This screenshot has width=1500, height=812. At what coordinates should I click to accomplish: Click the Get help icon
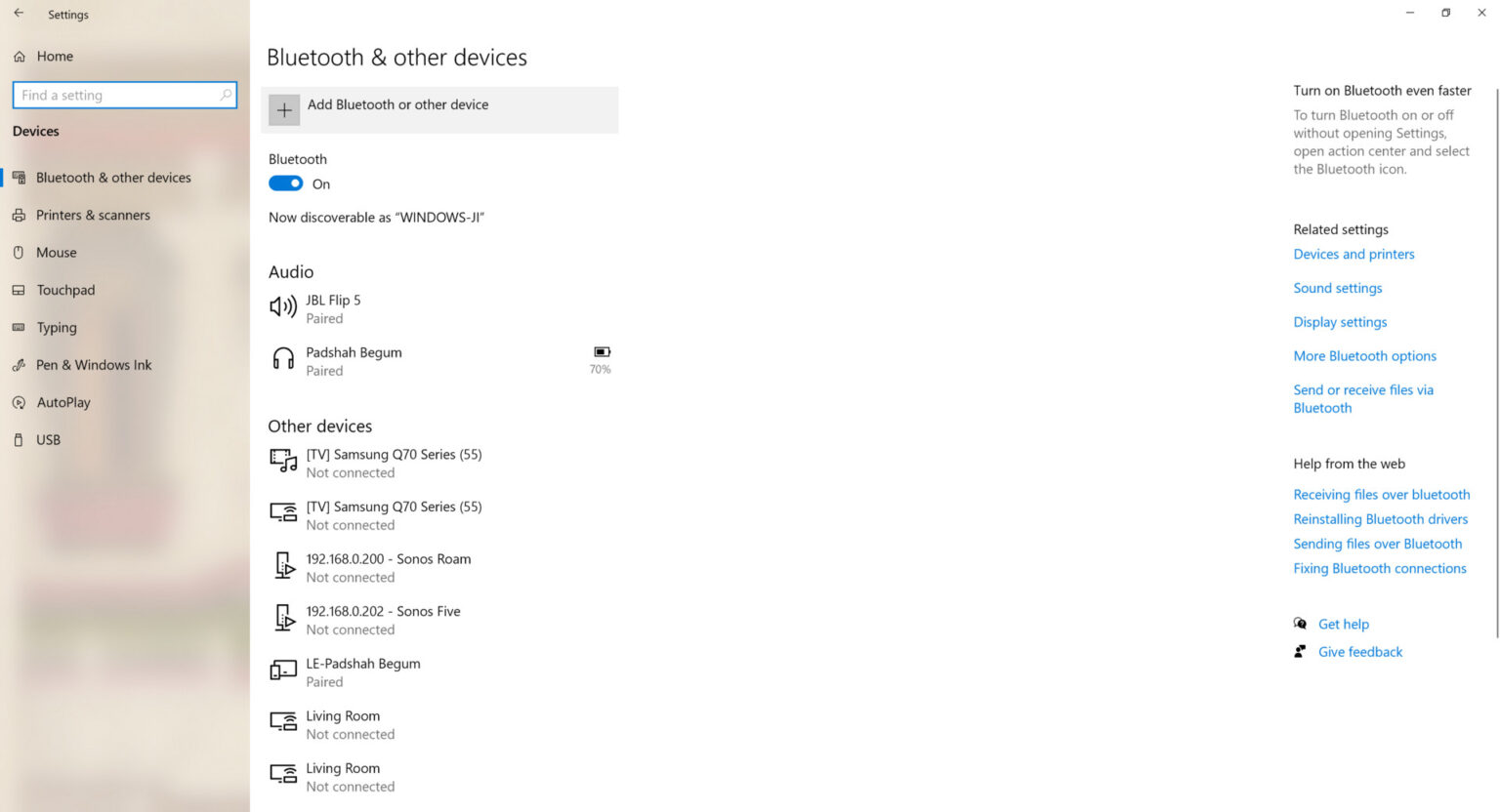tap(1300, 624)
